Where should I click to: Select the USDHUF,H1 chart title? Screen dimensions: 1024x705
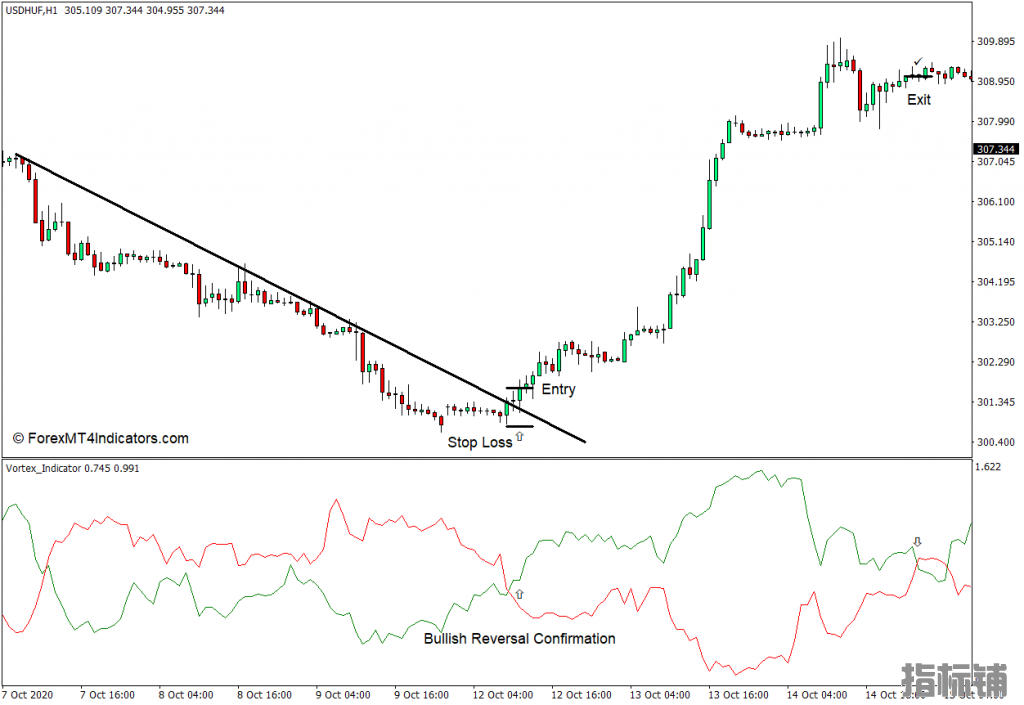31,10
